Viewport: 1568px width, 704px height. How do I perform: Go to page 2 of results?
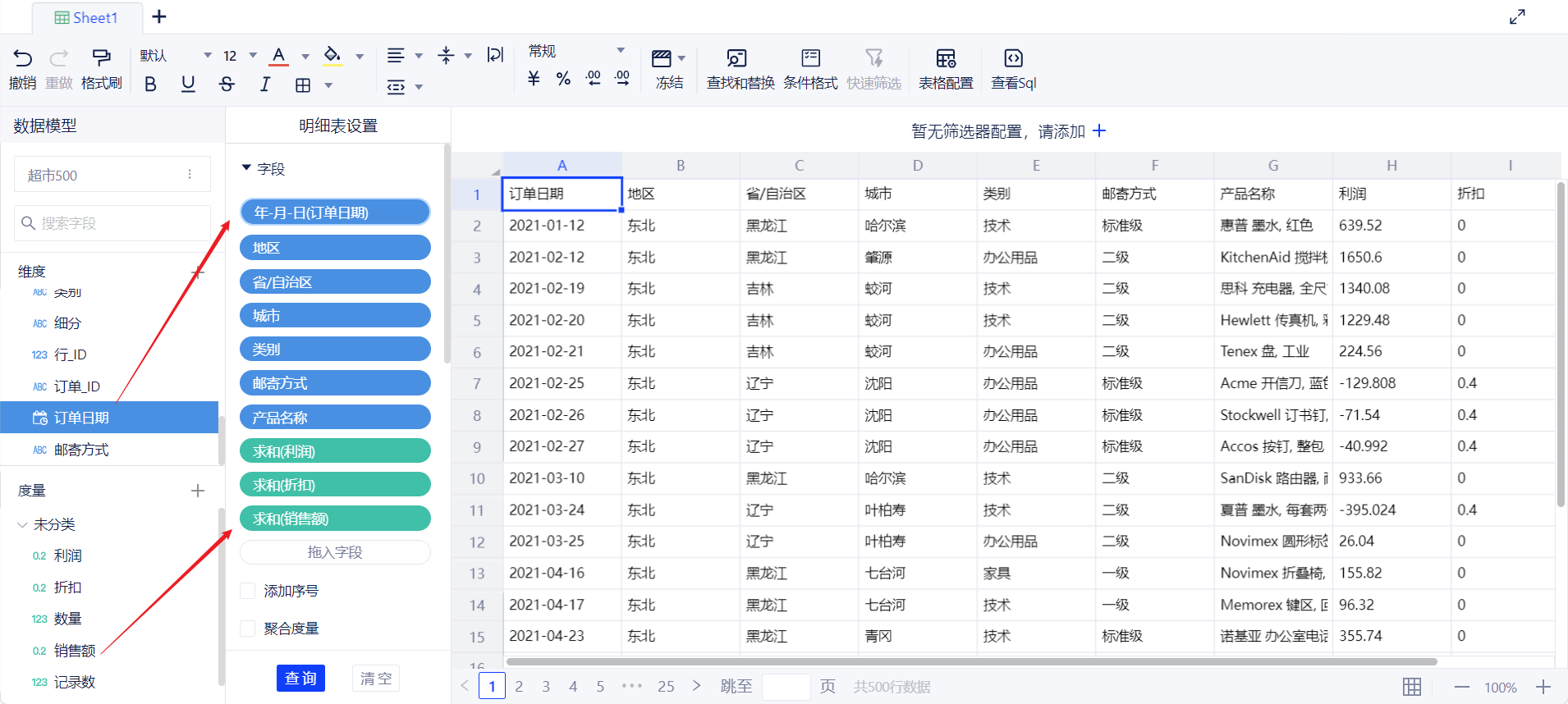[x=519, y=687]
